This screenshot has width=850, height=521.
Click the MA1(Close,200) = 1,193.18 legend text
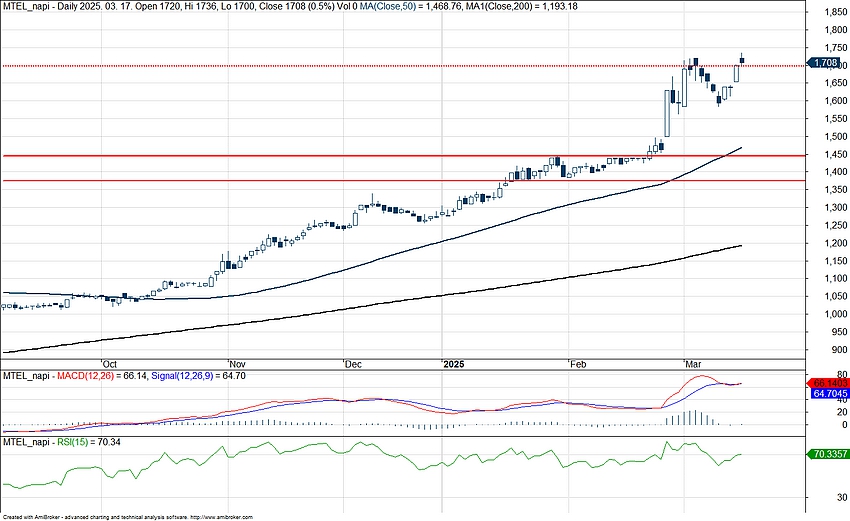[521, 7]
